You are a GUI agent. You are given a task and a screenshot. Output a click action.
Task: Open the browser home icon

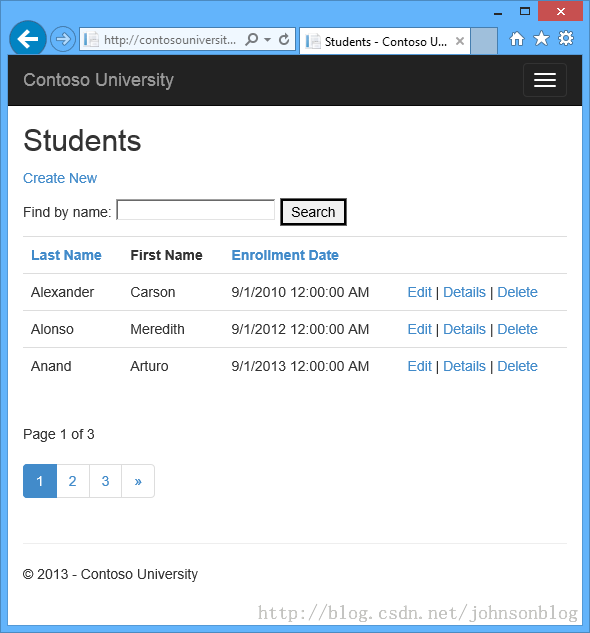tap(517, 39)
